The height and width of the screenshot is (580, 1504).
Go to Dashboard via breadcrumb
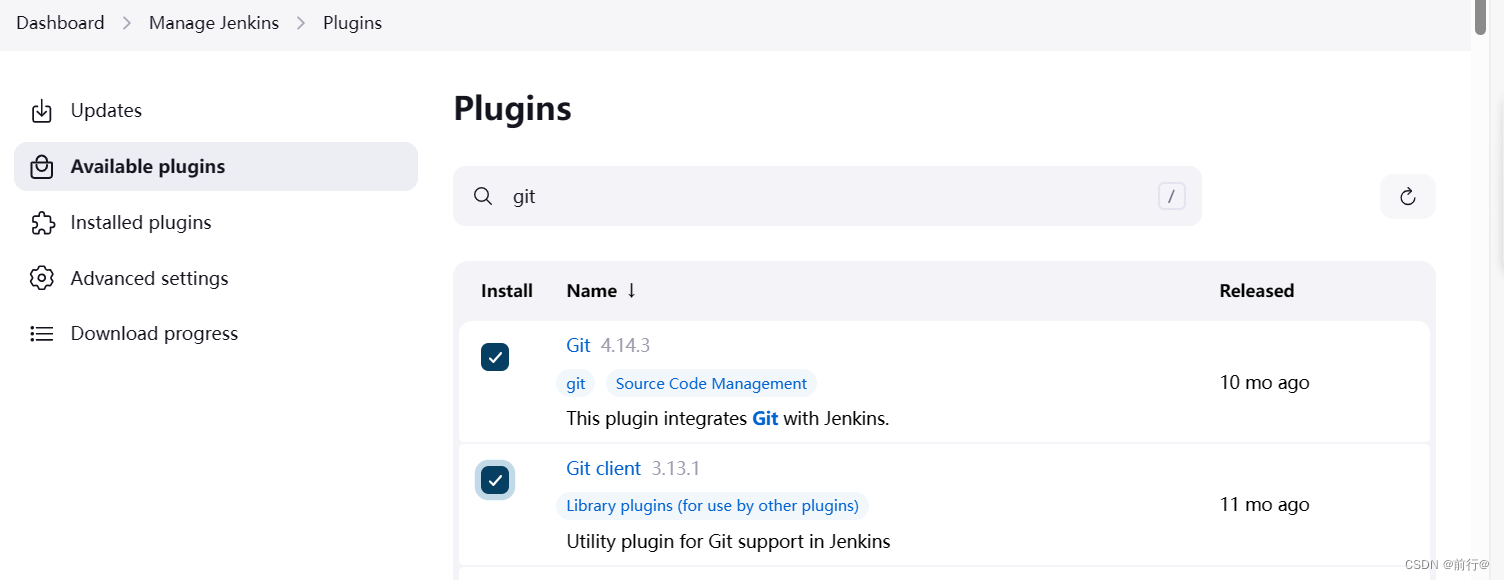tap(60, 23)
